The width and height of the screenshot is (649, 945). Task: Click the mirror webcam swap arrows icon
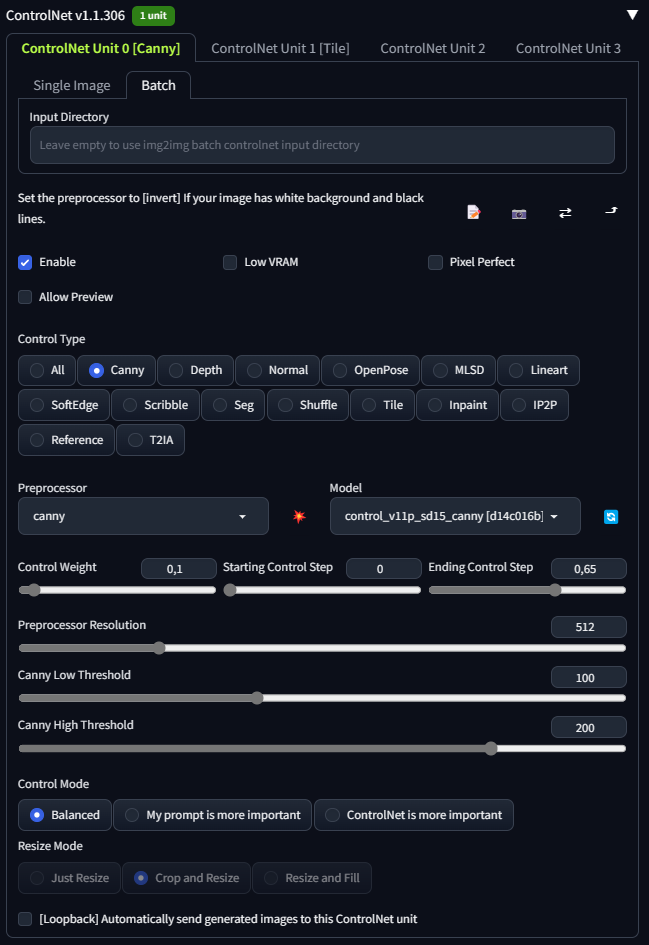point(565,213)
